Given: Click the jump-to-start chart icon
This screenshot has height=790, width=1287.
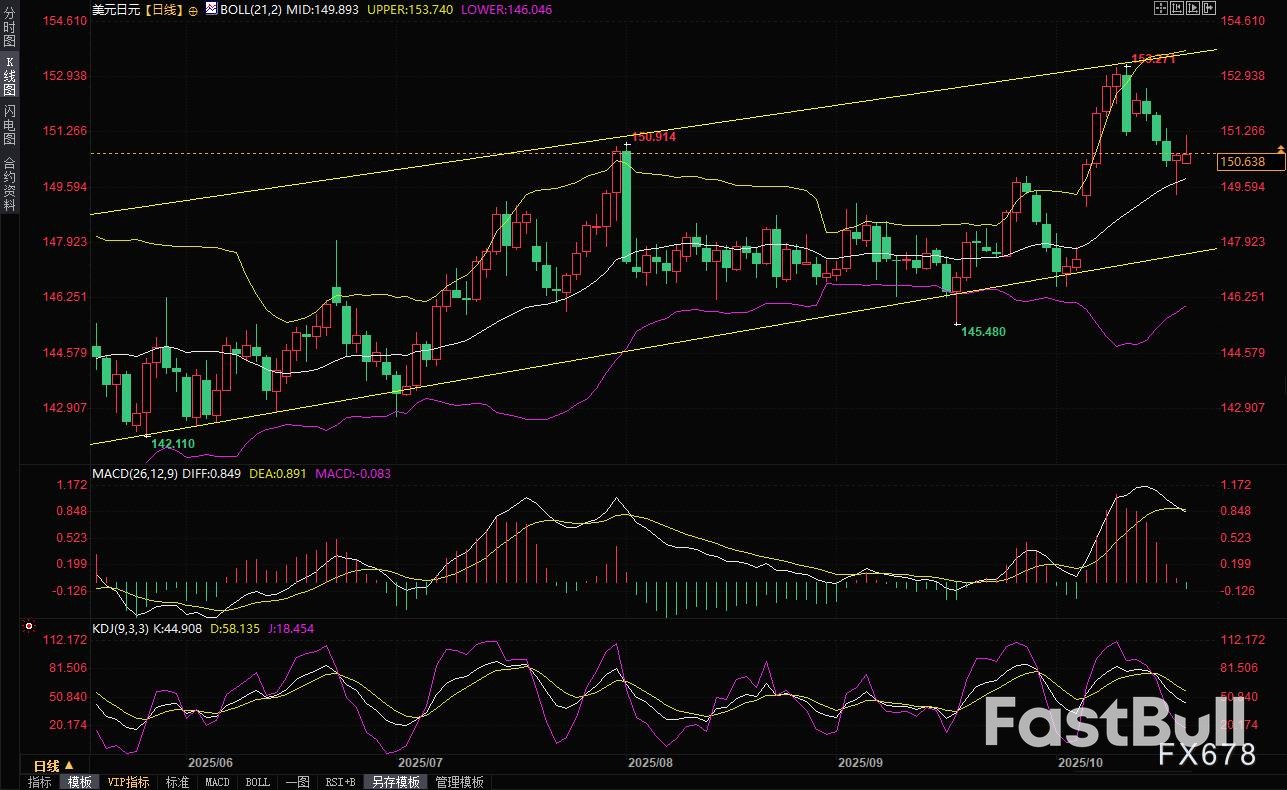Looking at the screenshot, I should (1176, 8).
